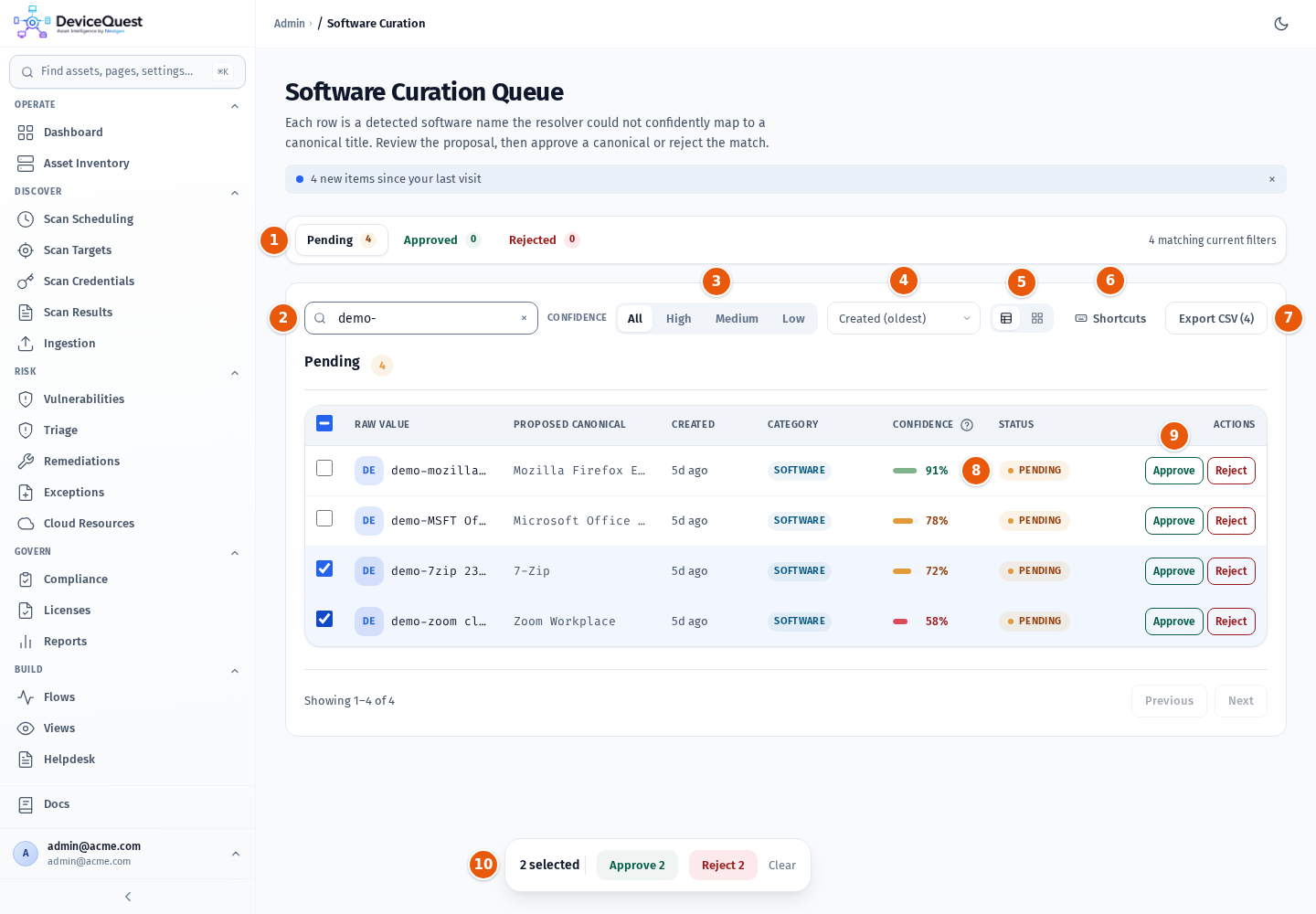Viewport: 1316px width, 914px height.
Task: Filter by High confidence
Action: 678,318
